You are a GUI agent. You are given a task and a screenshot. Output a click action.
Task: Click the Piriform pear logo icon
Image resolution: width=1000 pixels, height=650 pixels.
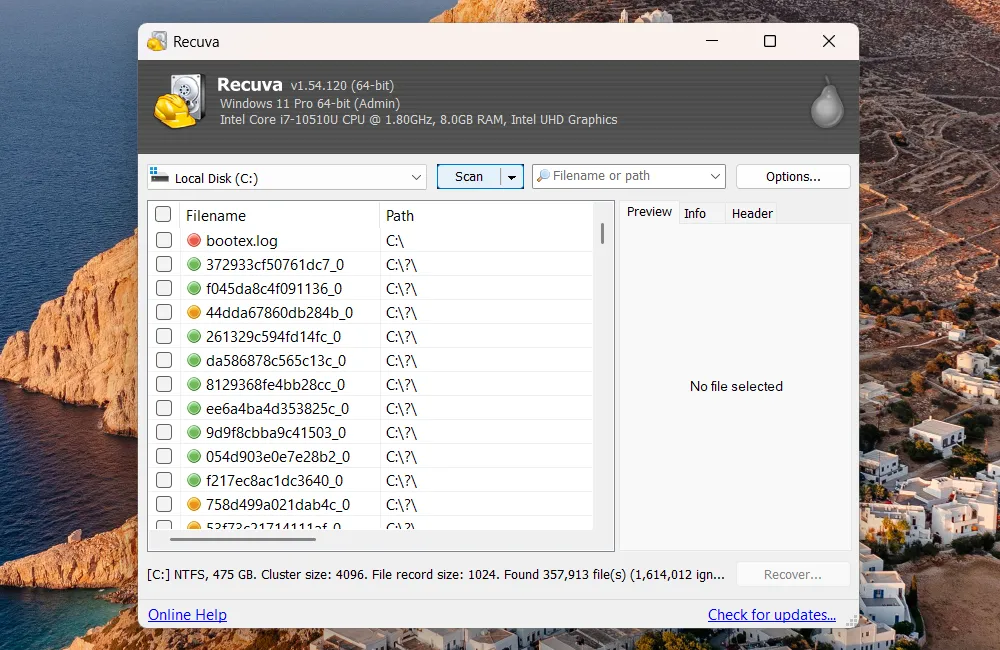click(826, 102)
